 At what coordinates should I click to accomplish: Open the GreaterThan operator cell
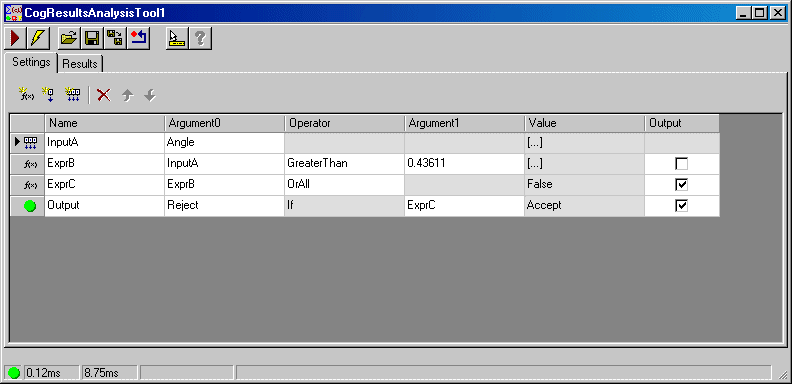coord(344,164)
